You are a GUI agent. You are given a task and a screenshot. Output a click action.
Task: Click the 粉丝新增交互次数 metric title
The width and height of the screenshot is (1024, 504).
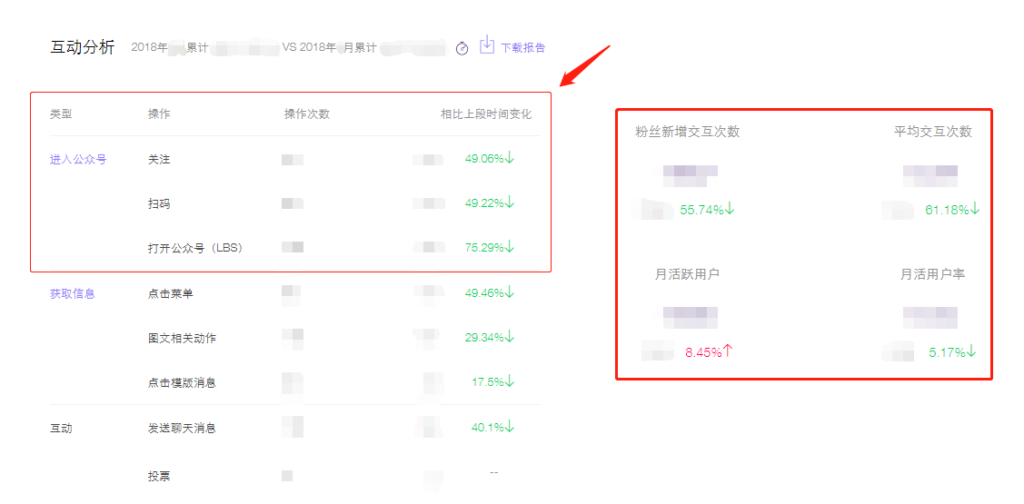click(x=687, y=132)
